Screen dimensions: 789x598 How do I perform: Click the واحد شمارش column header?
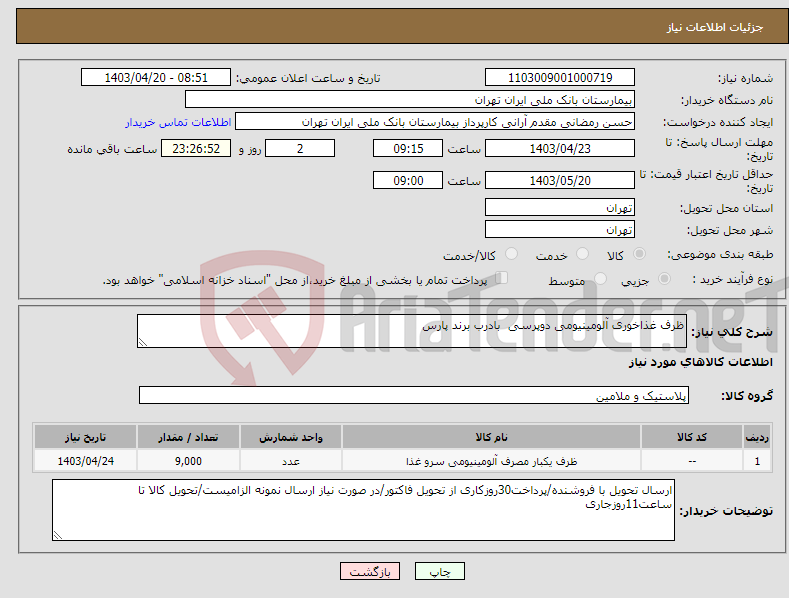(290, 437)
